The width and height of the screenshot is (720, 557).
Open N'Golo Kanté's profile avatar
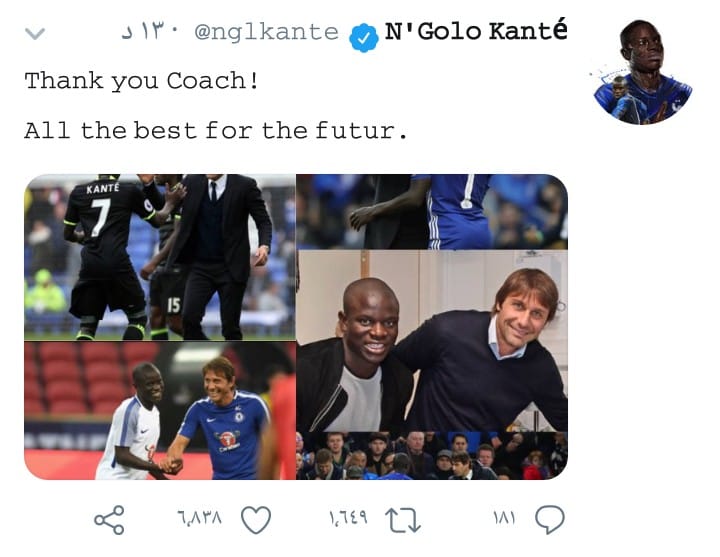643,72
